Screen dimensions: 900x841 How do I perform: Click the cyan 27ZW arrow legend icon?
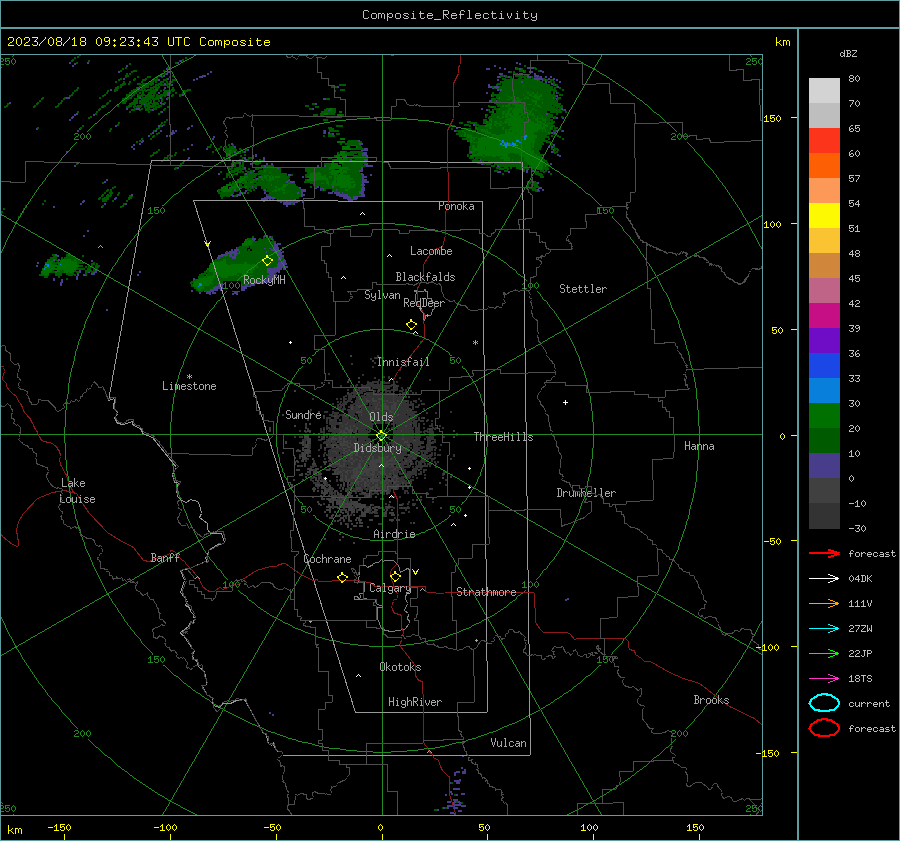824,629
